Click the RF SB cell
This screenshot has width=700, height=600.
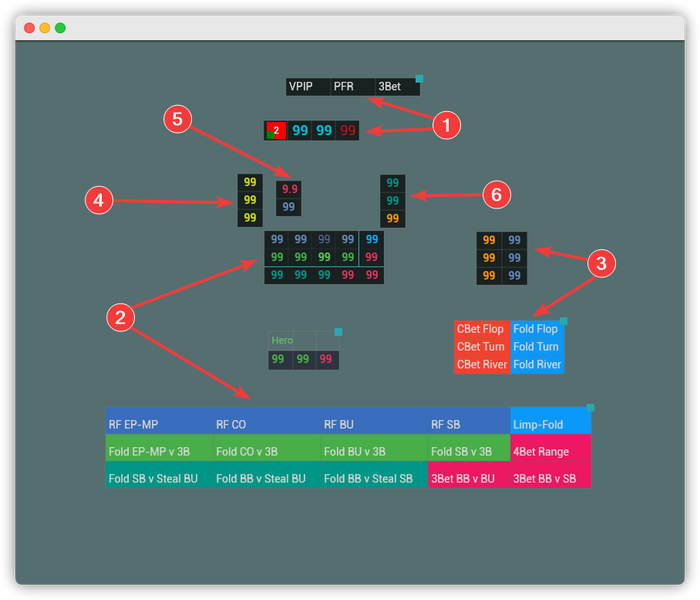click(469, 421)
